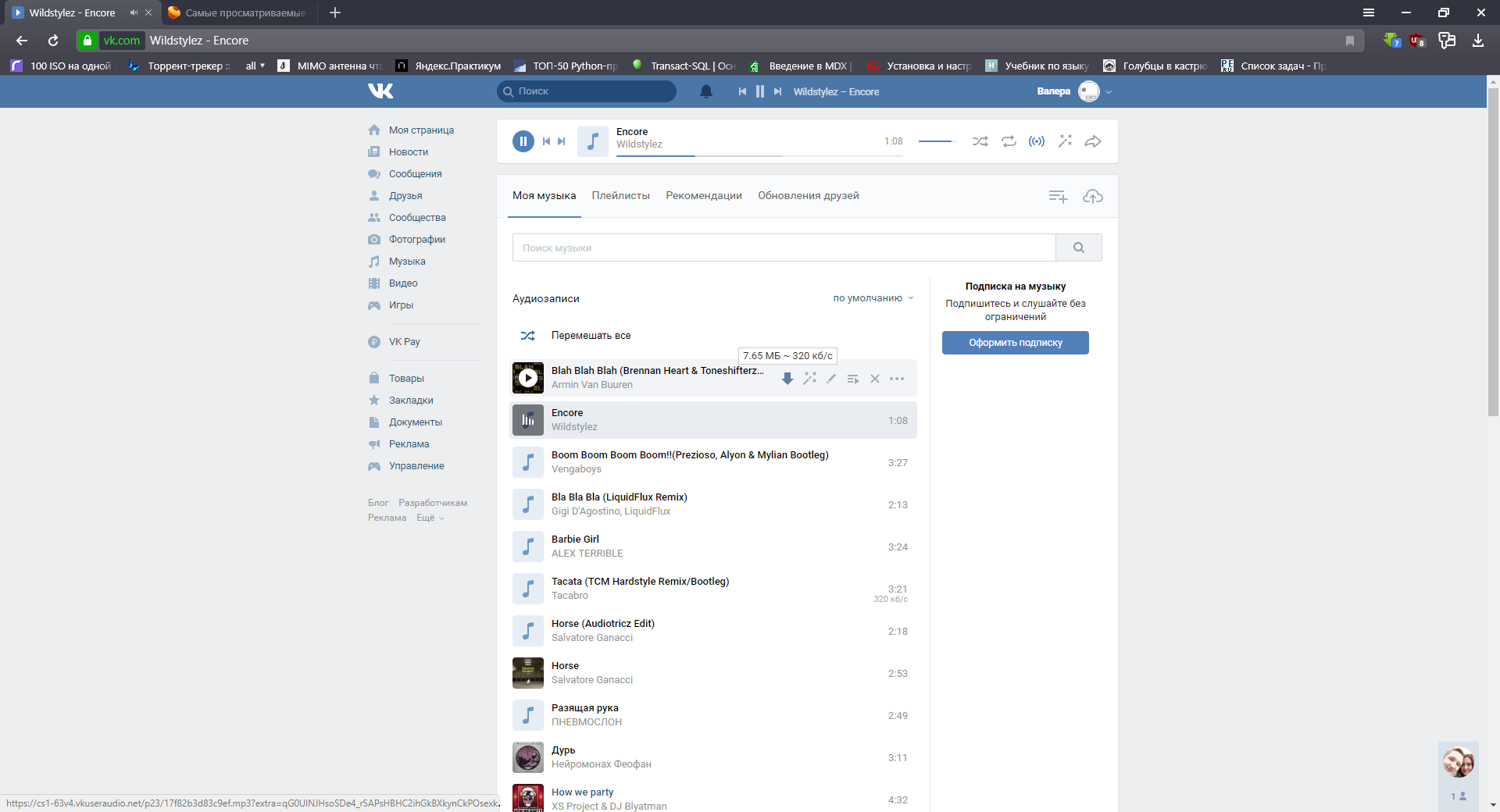Play Blah Blah Blah next in the queue
Viewport: 1500px width, 812px height.
(x=853, y=379)
